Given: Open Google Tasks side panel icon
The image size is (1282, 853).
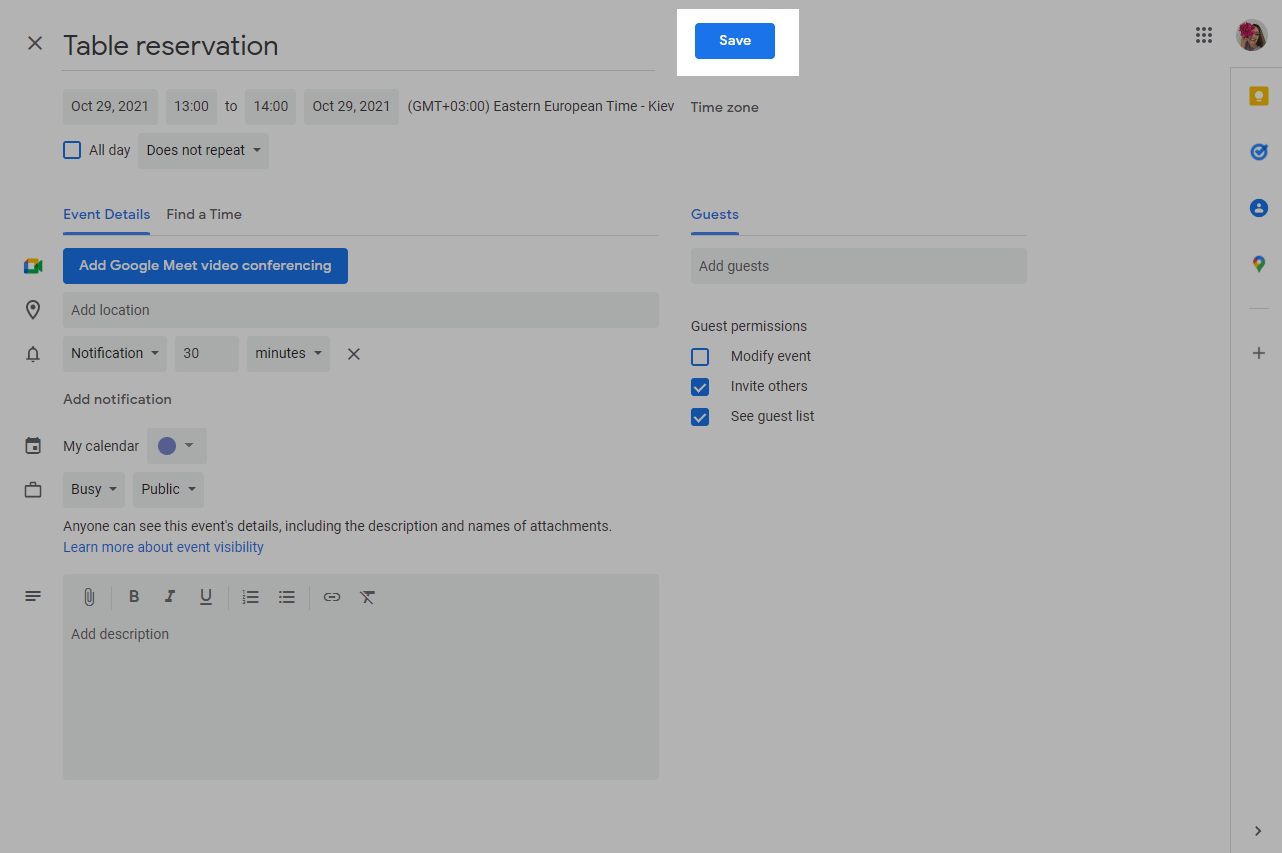Looking at the screenshot, I should 1259,152.
